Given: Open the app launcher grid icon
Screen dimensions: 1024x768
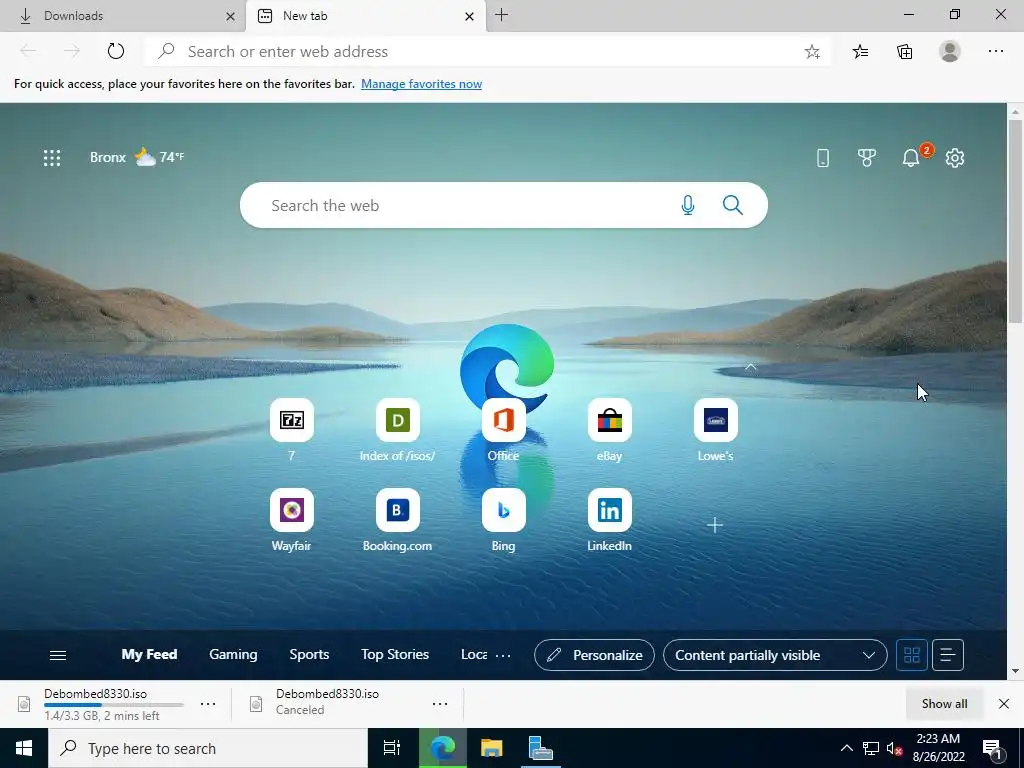Looking at the screenshot, I should tap(52, 157).
